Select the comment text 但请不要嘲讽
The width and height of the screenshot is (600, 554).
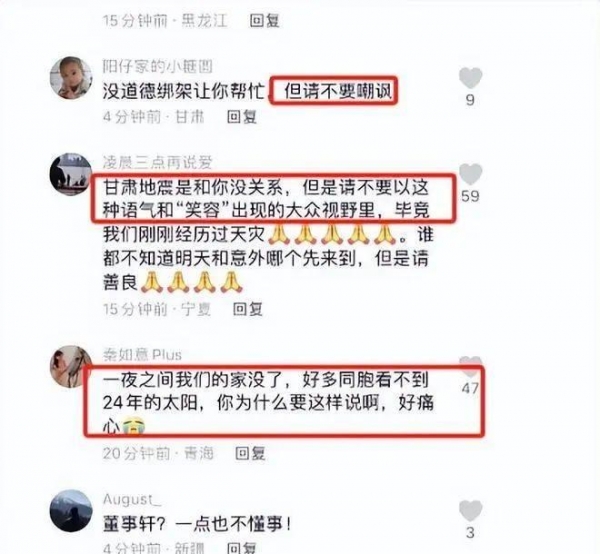tap(338, 92)
